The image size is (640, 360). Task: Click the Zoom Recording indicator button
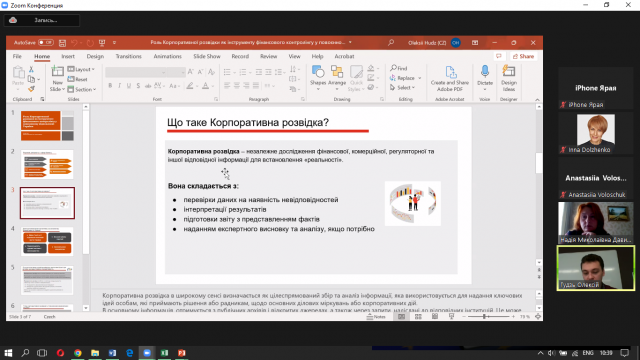click(x=42, y=20)
